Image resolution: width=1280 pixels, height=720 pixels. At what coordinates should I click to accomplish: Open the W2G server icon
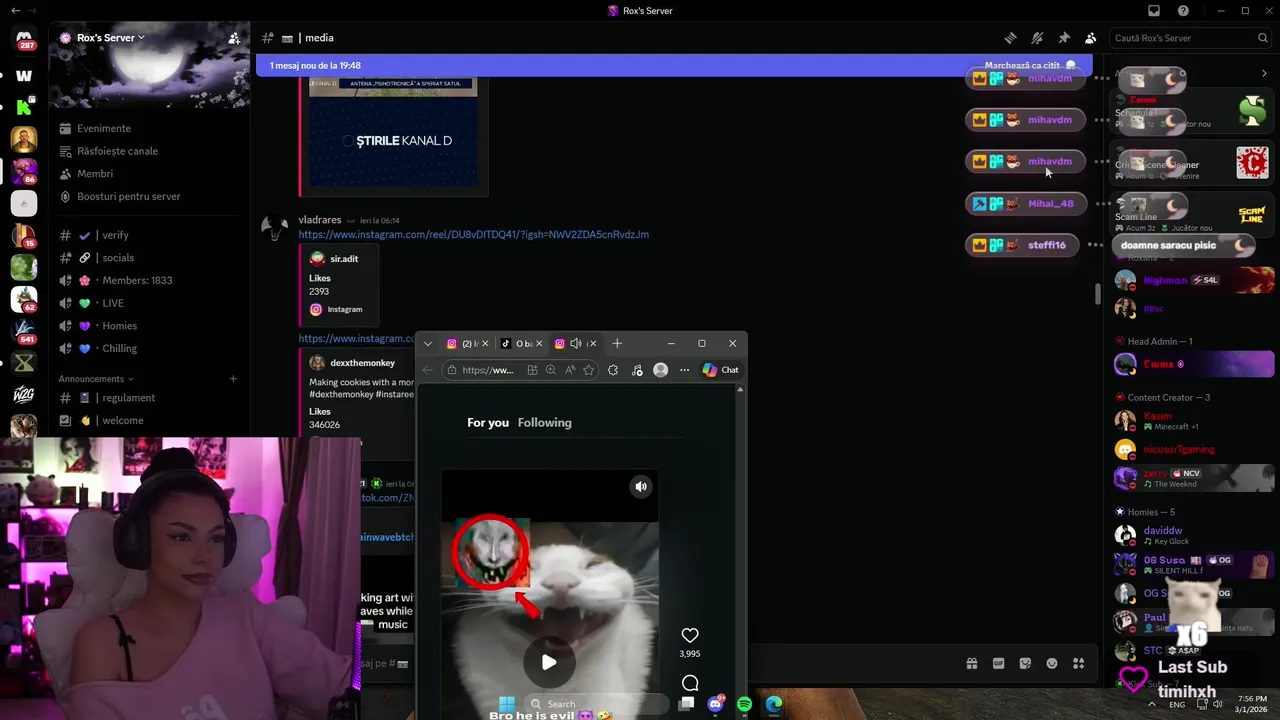[x=24, y=395]
